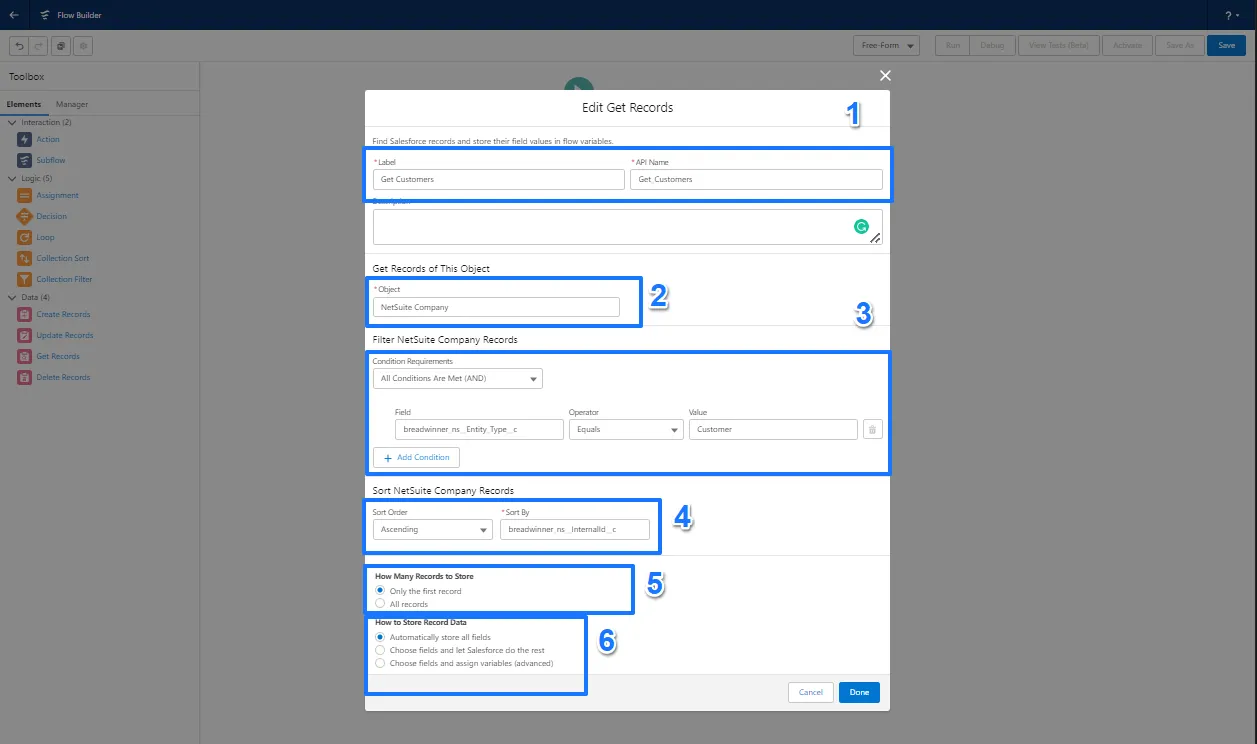Open Condition Requirements dropdown

pos(458,379)
